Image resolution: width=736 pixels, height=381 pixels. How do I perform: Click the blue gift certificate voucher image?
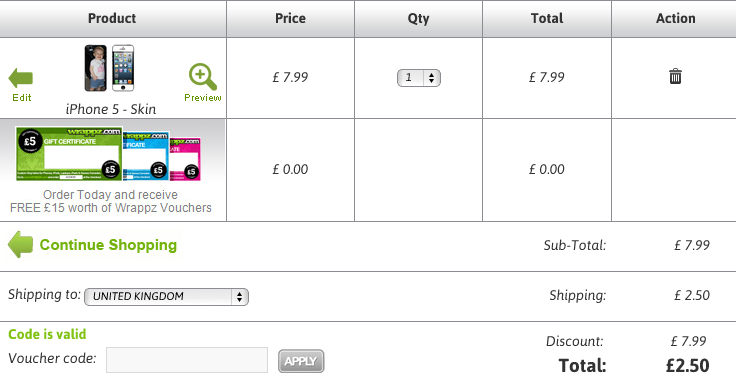(146, 156)
